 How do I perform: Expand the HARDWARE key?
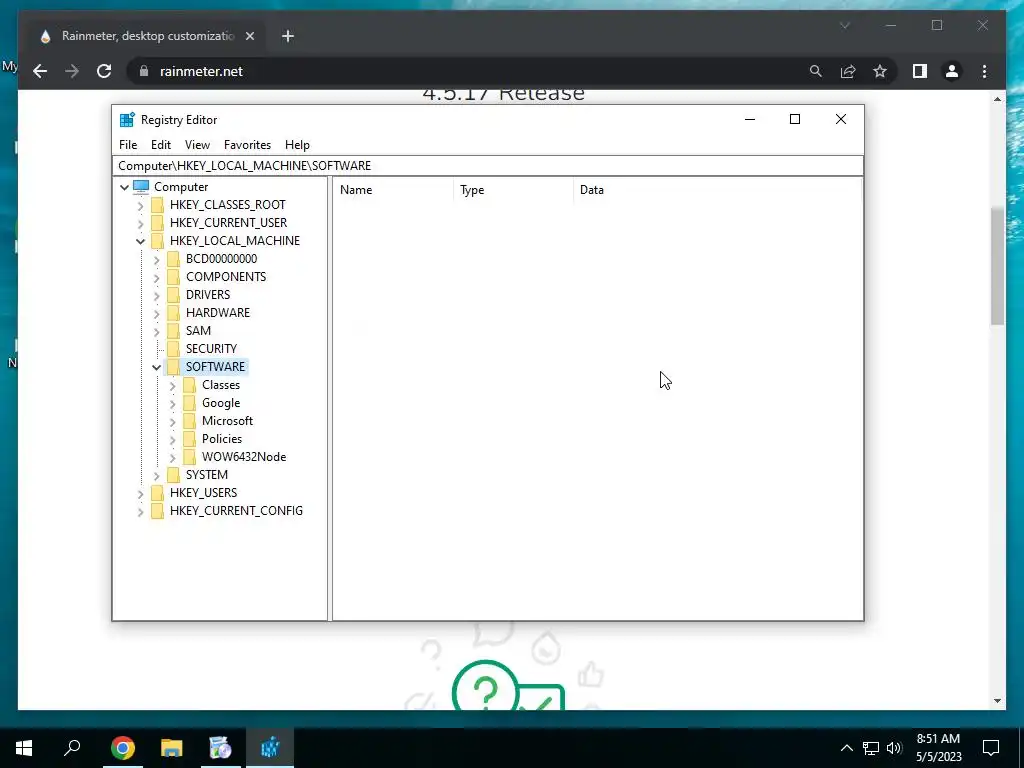point(156,313)
